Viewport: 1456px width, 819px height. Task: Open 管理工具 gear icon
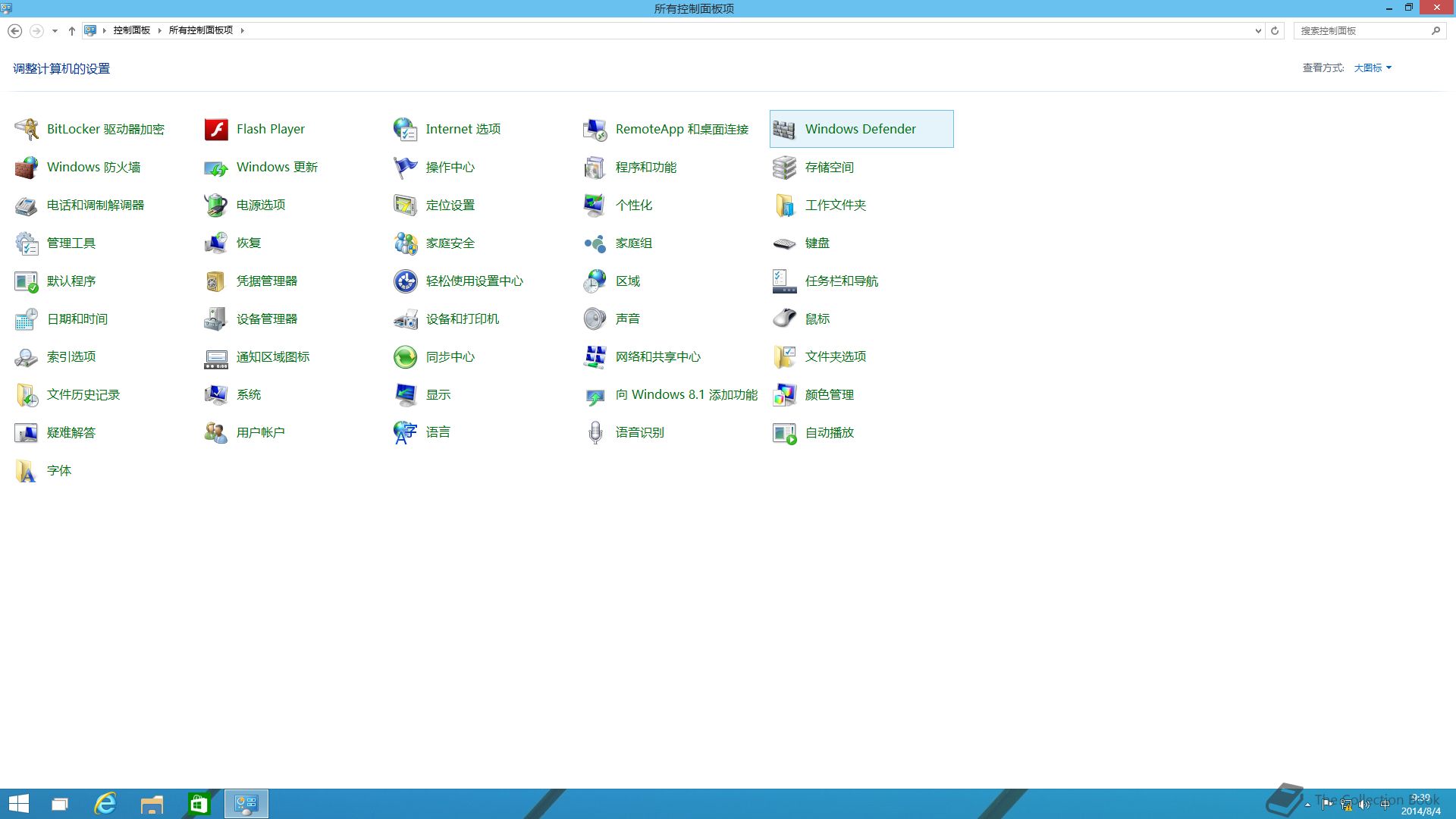coord(27,243)
